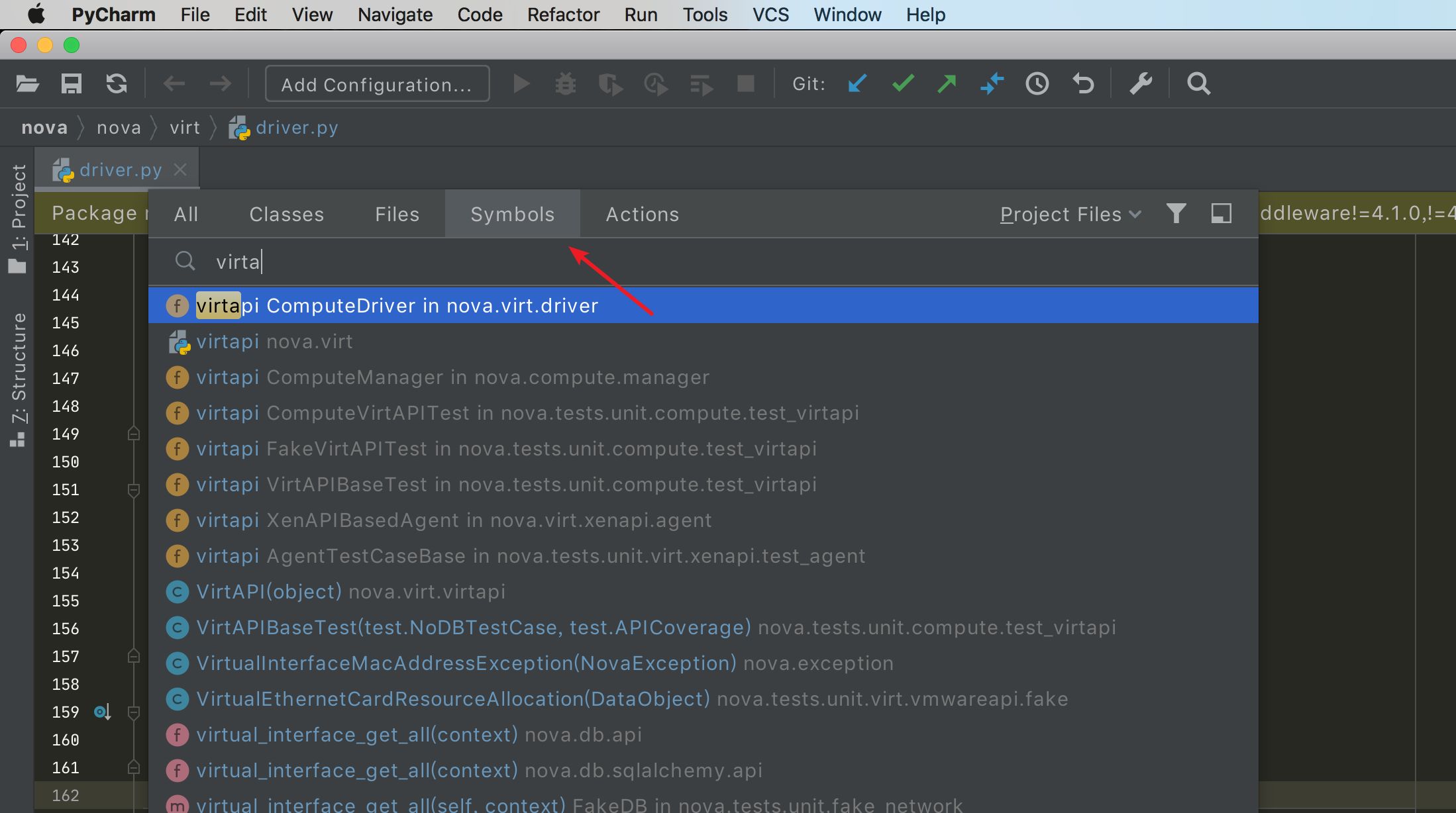Toggle open in find tool window icon

(1221, 213)
